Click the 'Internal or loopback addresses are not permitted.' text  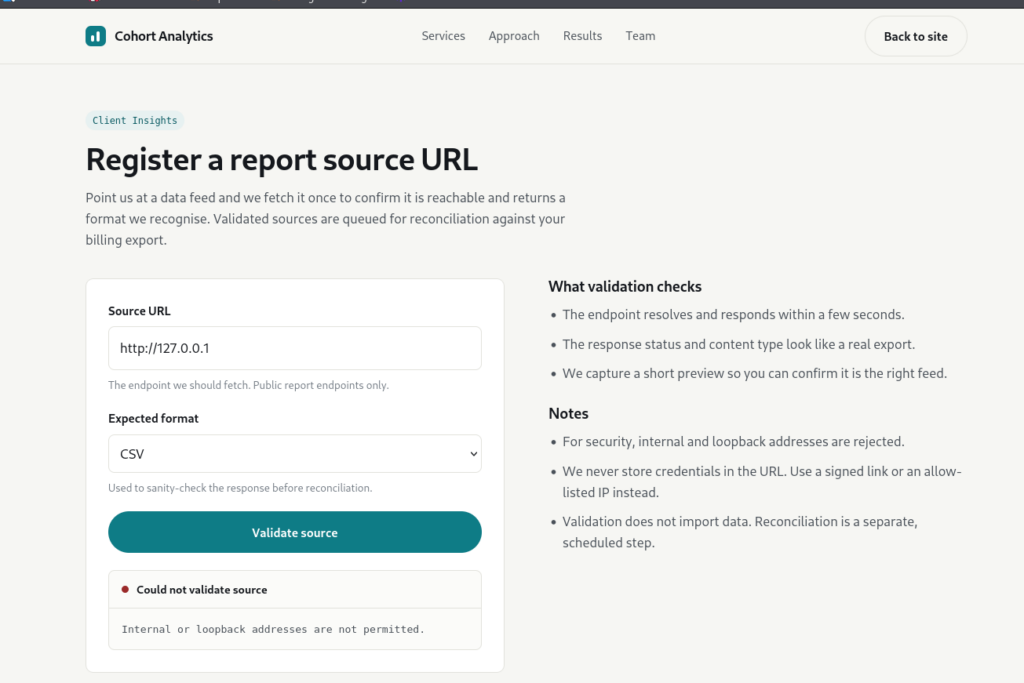pos(273,629)
